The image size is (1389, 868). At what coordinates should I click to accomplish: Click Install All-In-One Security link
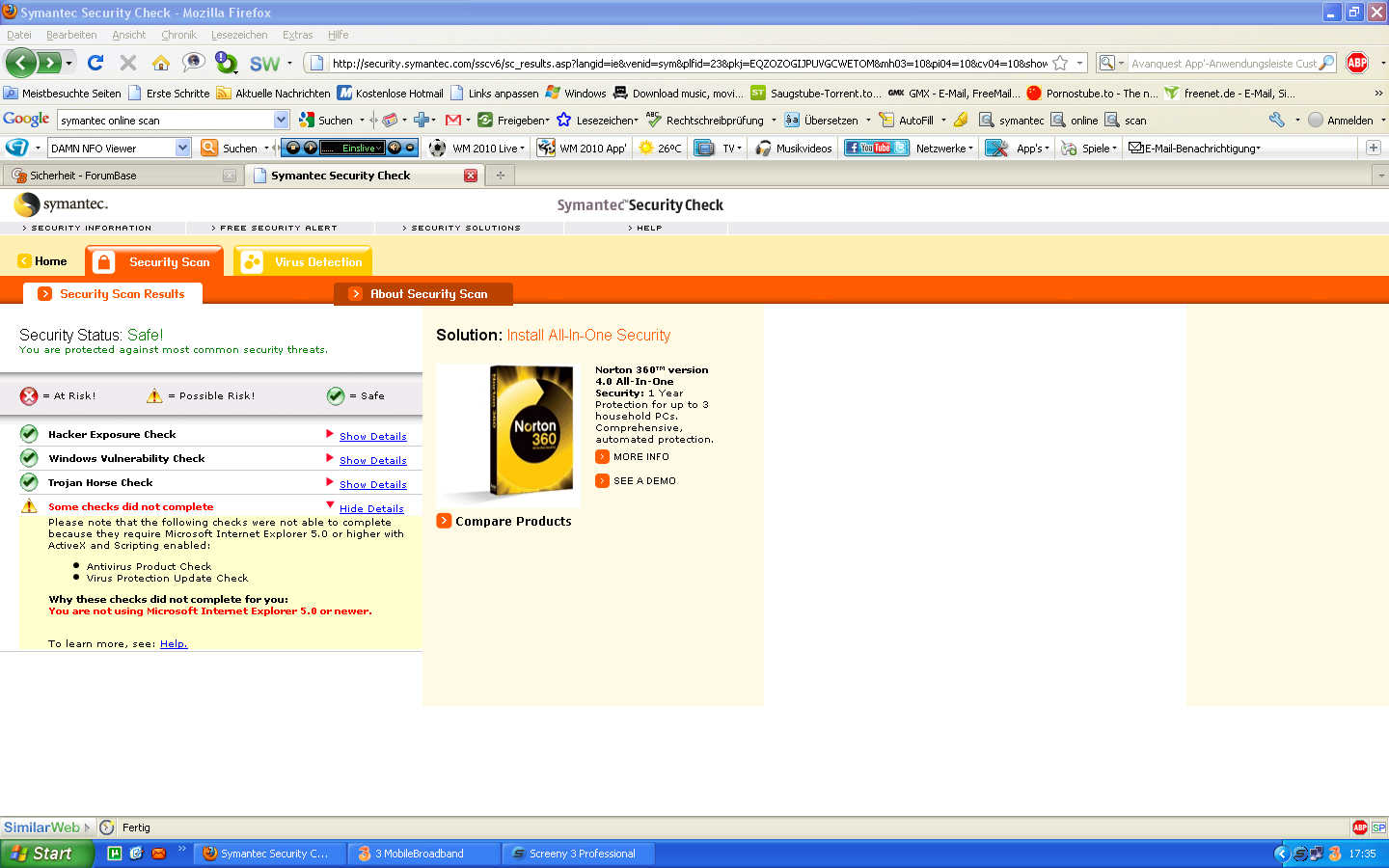pos(588,335)
